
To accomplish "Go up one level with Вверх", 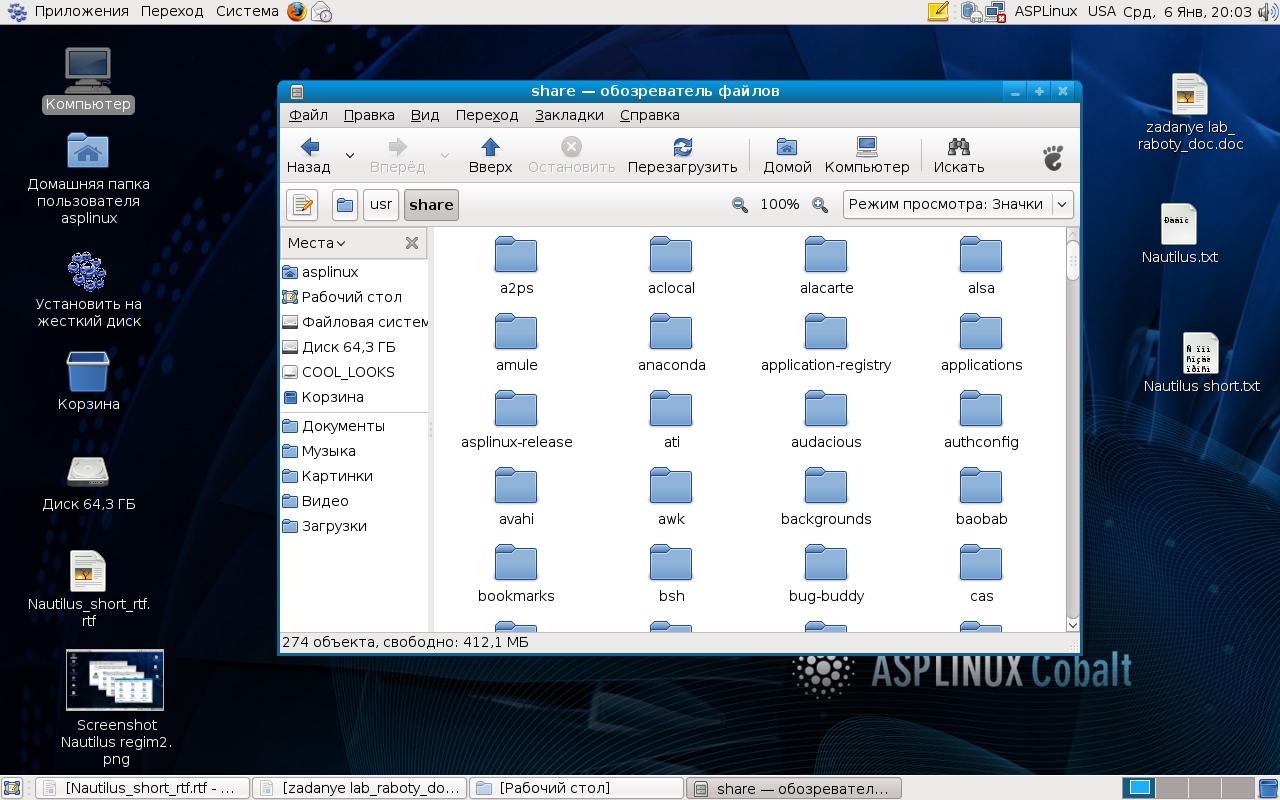I will pos(490,156).
